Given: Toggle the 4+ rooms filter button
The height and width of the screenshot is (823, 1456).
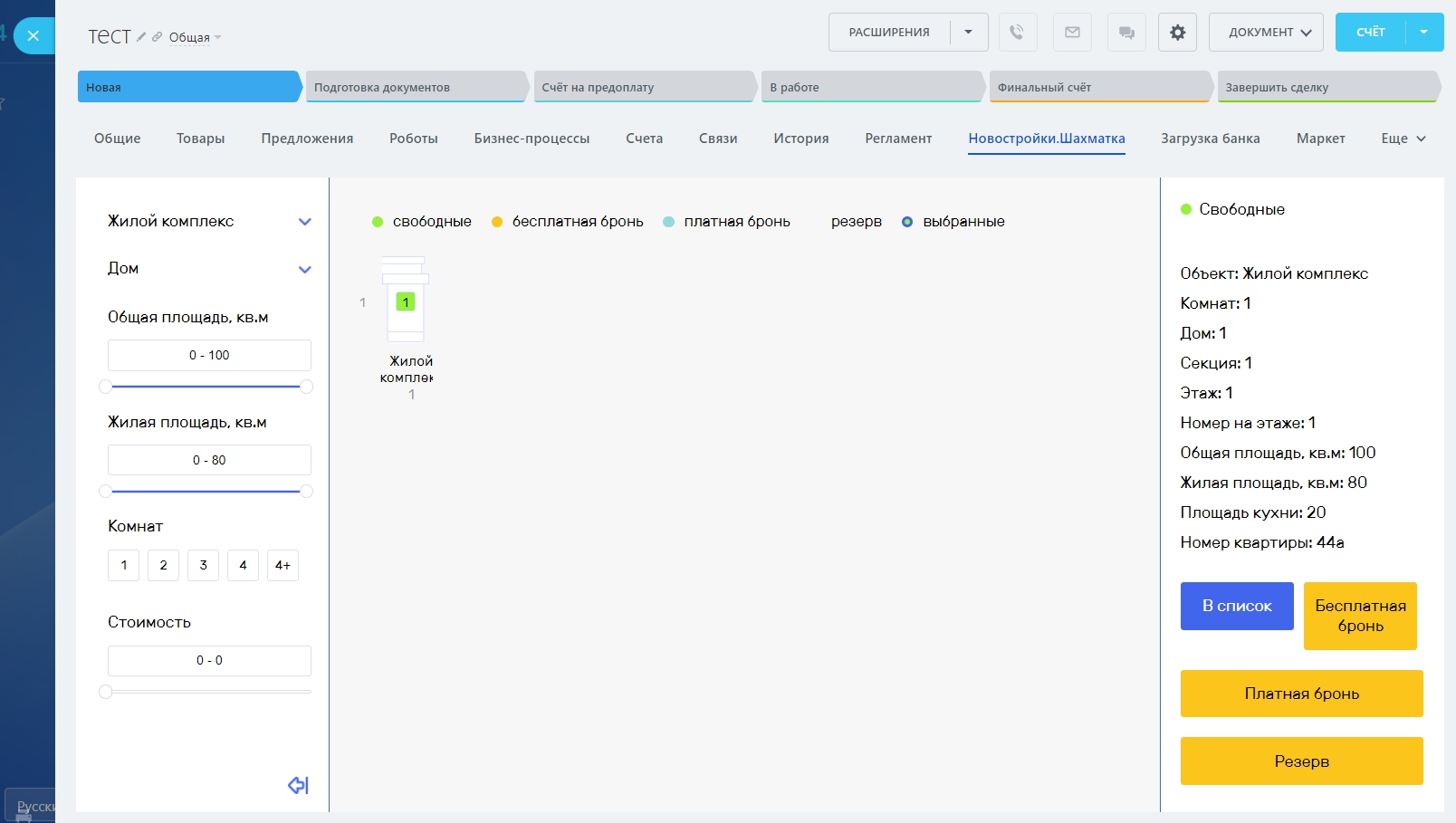Looking at the screenshot, I should 283,565.
